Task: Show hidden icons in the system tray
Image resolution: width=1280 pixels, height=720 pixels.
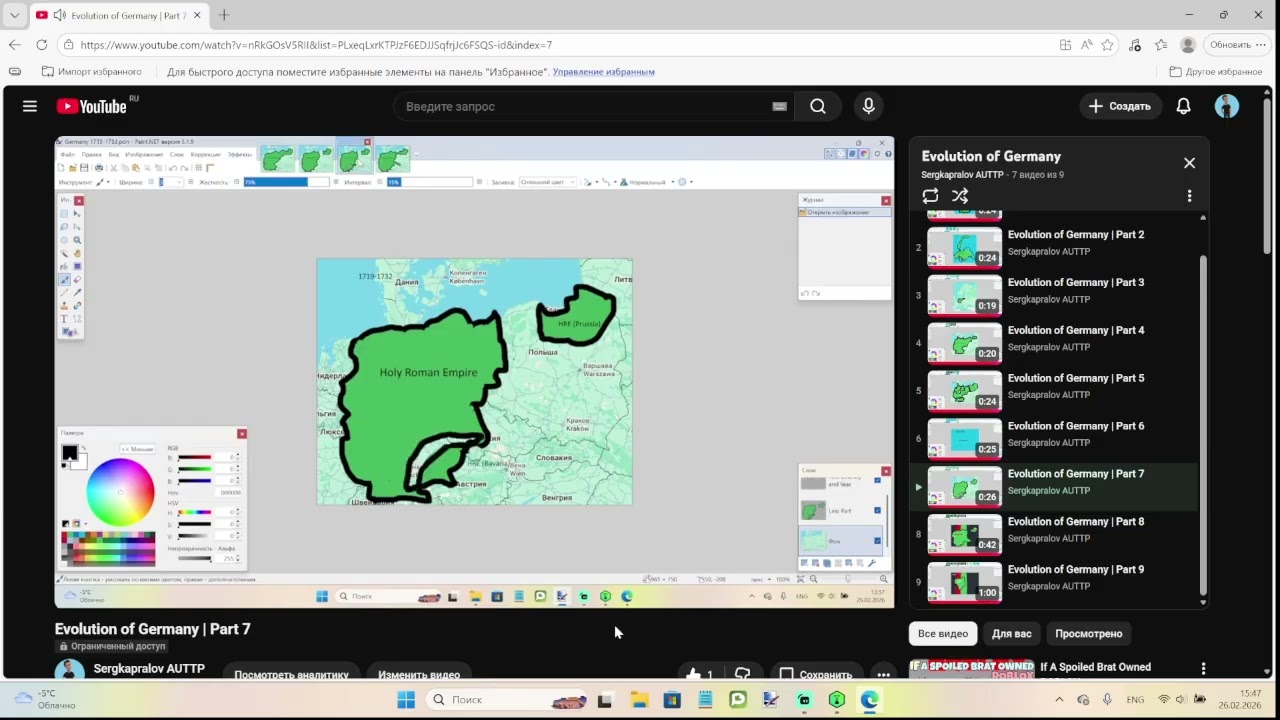Action: click(1060, 700)
